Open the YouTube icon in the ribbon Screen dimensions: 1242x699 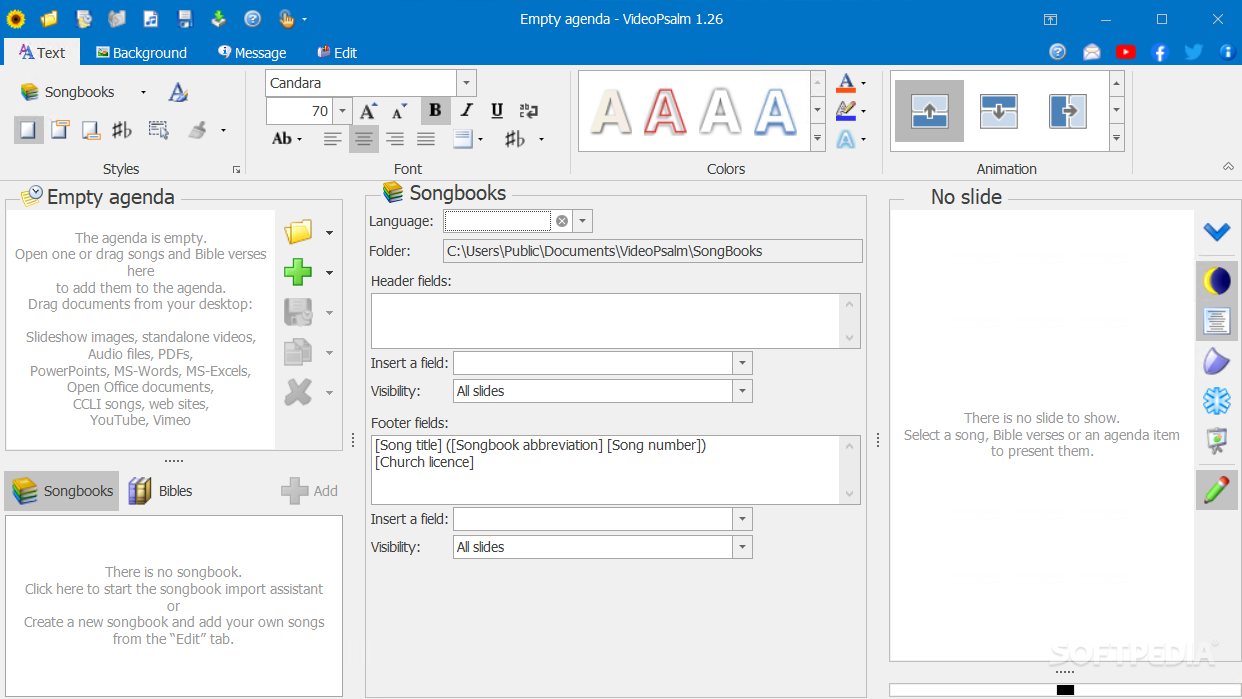click(x=1126, y=52)
